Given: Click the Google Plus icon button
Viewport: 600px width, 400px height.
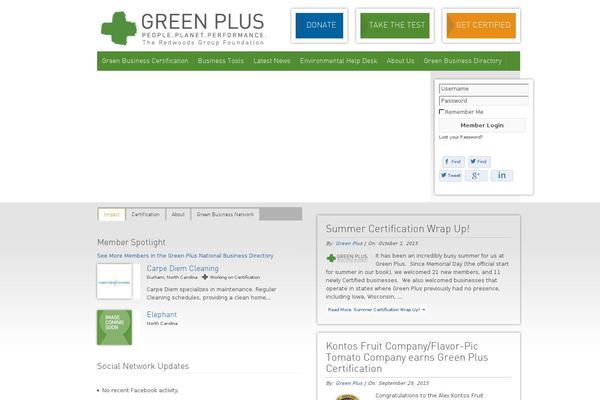Looking at the screenshot, I should tap(476, 176).
